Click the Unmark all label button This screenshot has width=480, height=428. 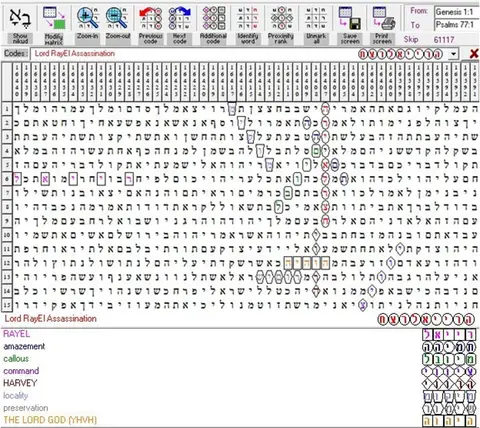pyautogui.click(x=316, y=39)
